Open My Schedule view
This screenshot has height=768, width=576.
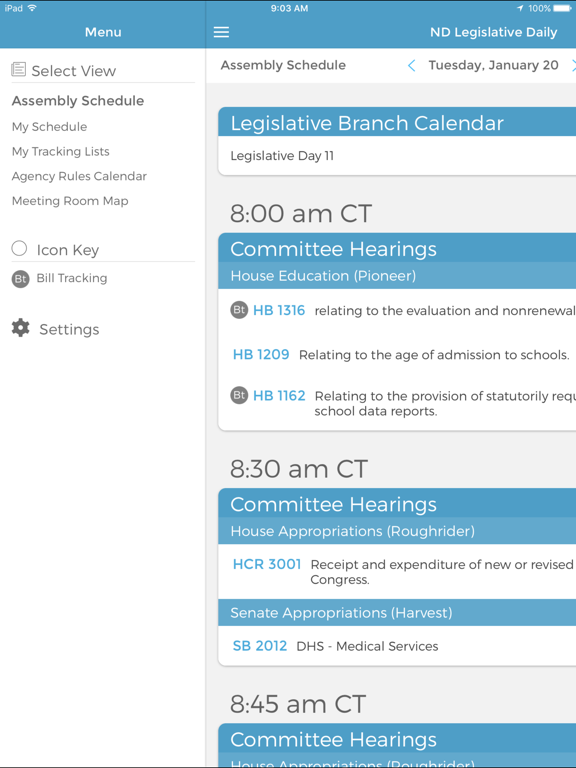[49, 127]
